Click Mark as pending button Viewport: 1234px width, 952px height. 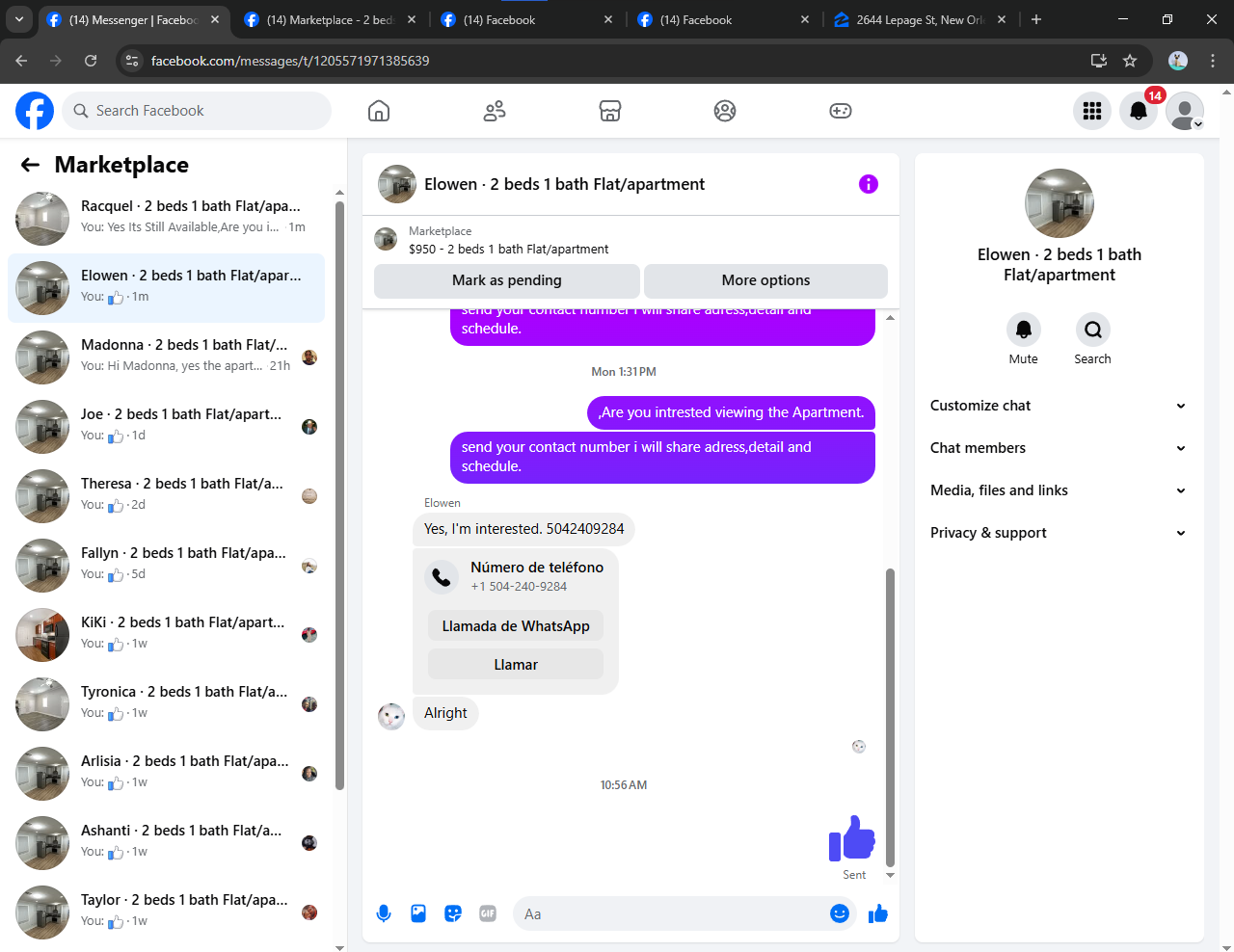pyautogui.click(x=507, y=280)
